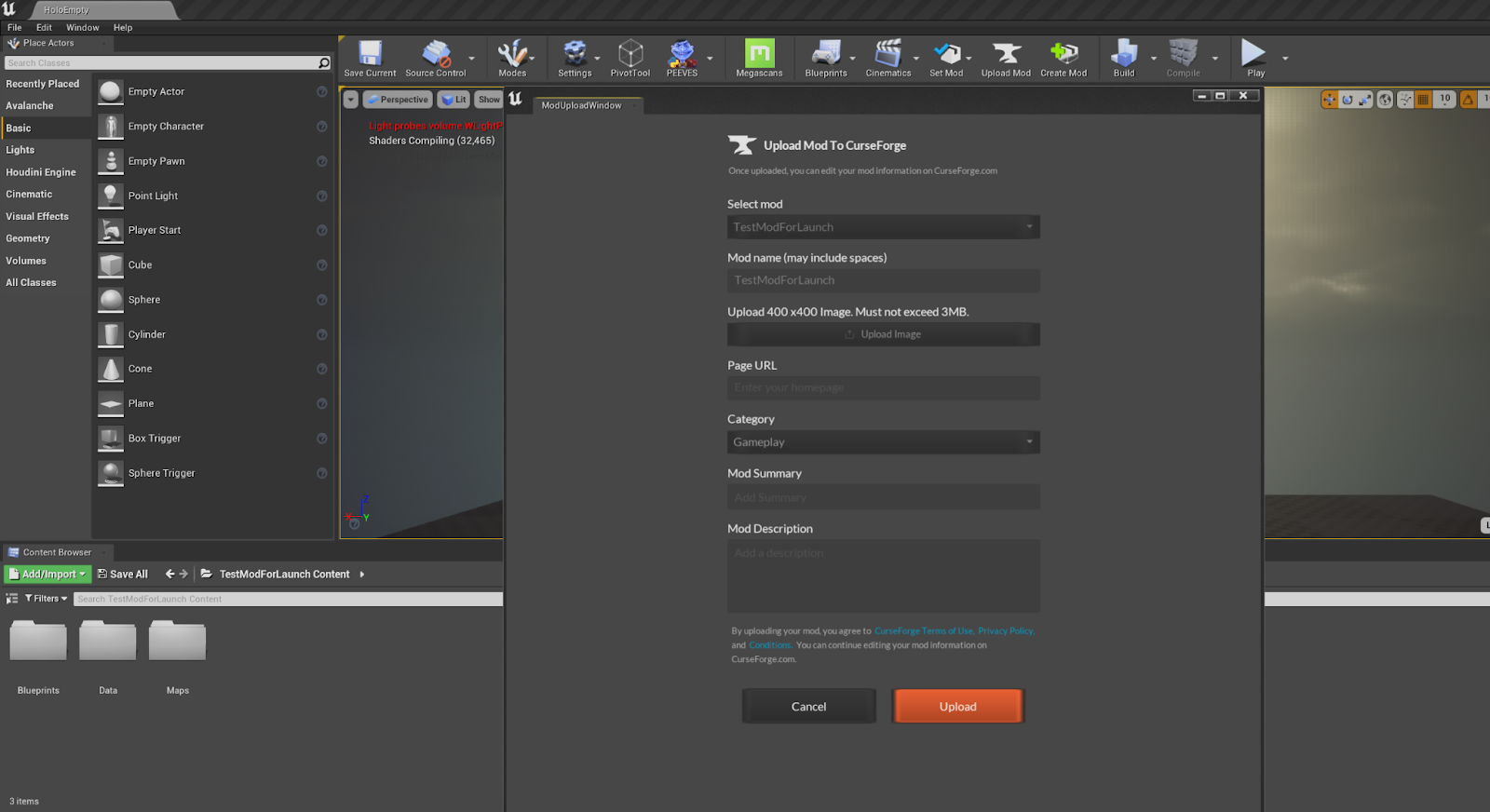Open the Conditions link
Image resolution: width=1490 pixels, height=812 pixels.
[x=769, y=645]
